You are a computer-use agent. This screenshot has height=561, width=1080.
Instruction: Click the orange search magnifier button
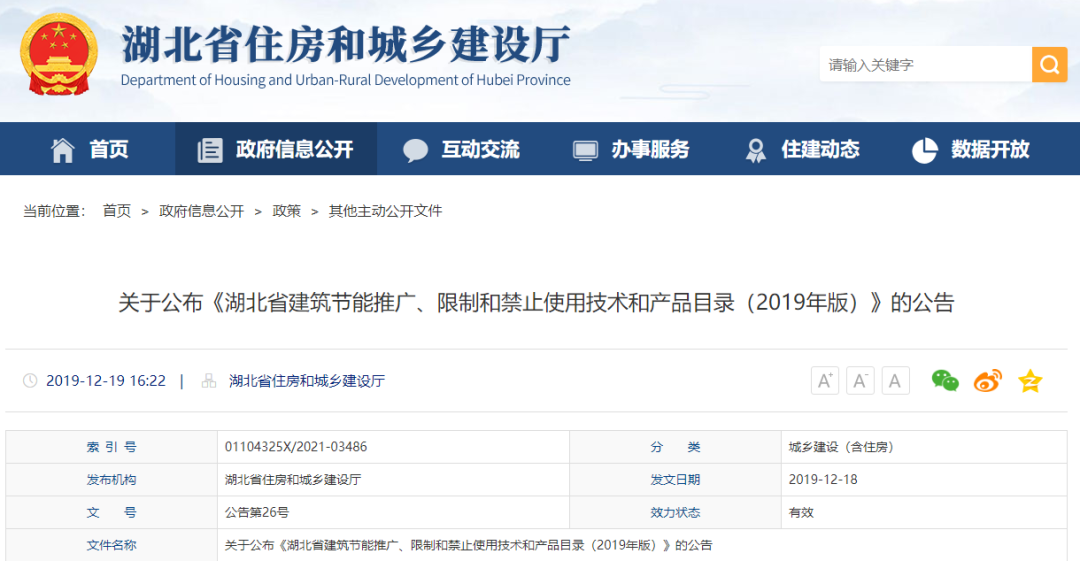1048,65
